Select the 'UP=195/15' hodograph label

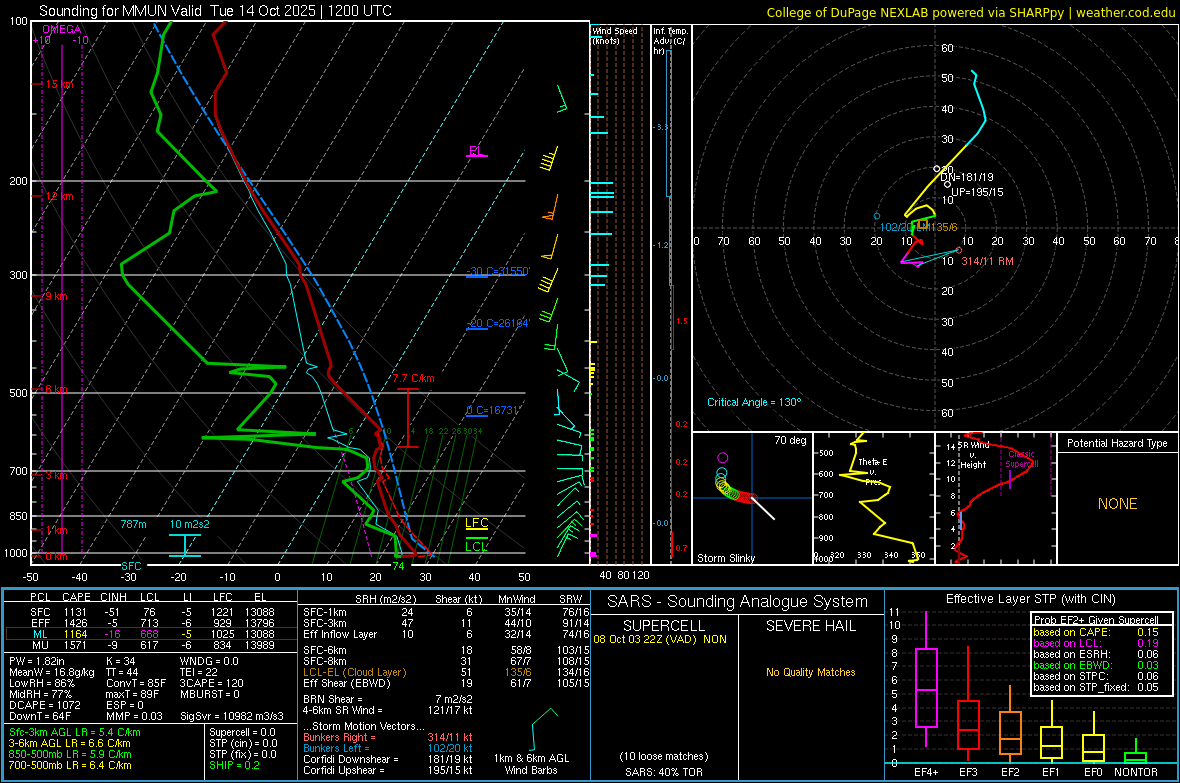(977, 192)
